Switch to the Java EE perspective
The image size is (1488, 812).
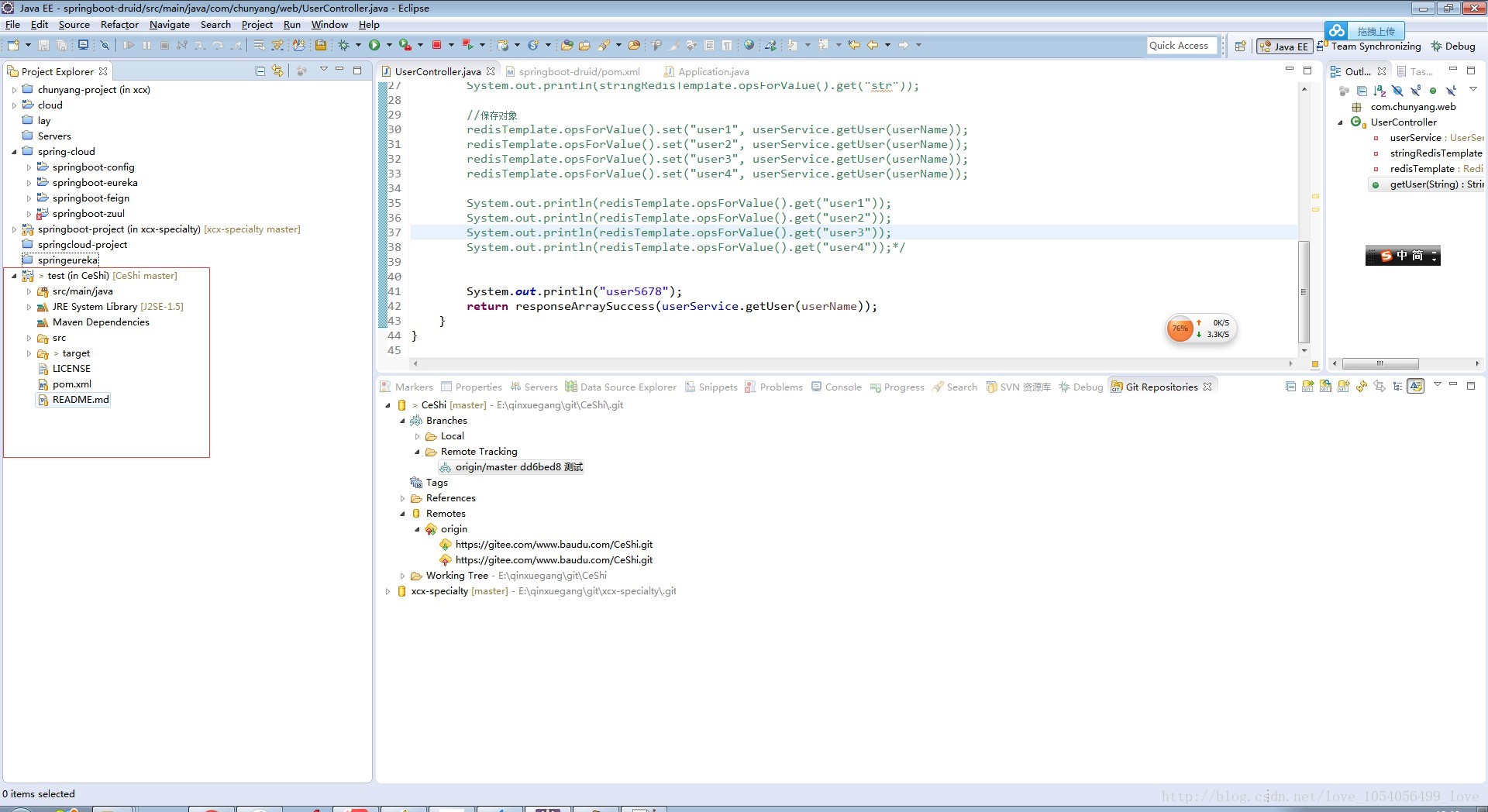pos(1284,46)
